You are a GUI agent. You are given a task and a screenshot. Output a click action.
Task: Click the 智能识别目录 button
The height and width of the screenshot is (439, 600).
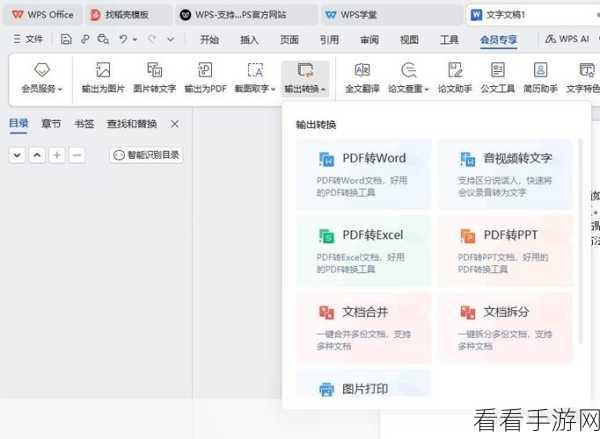click(x=147, y=155)
